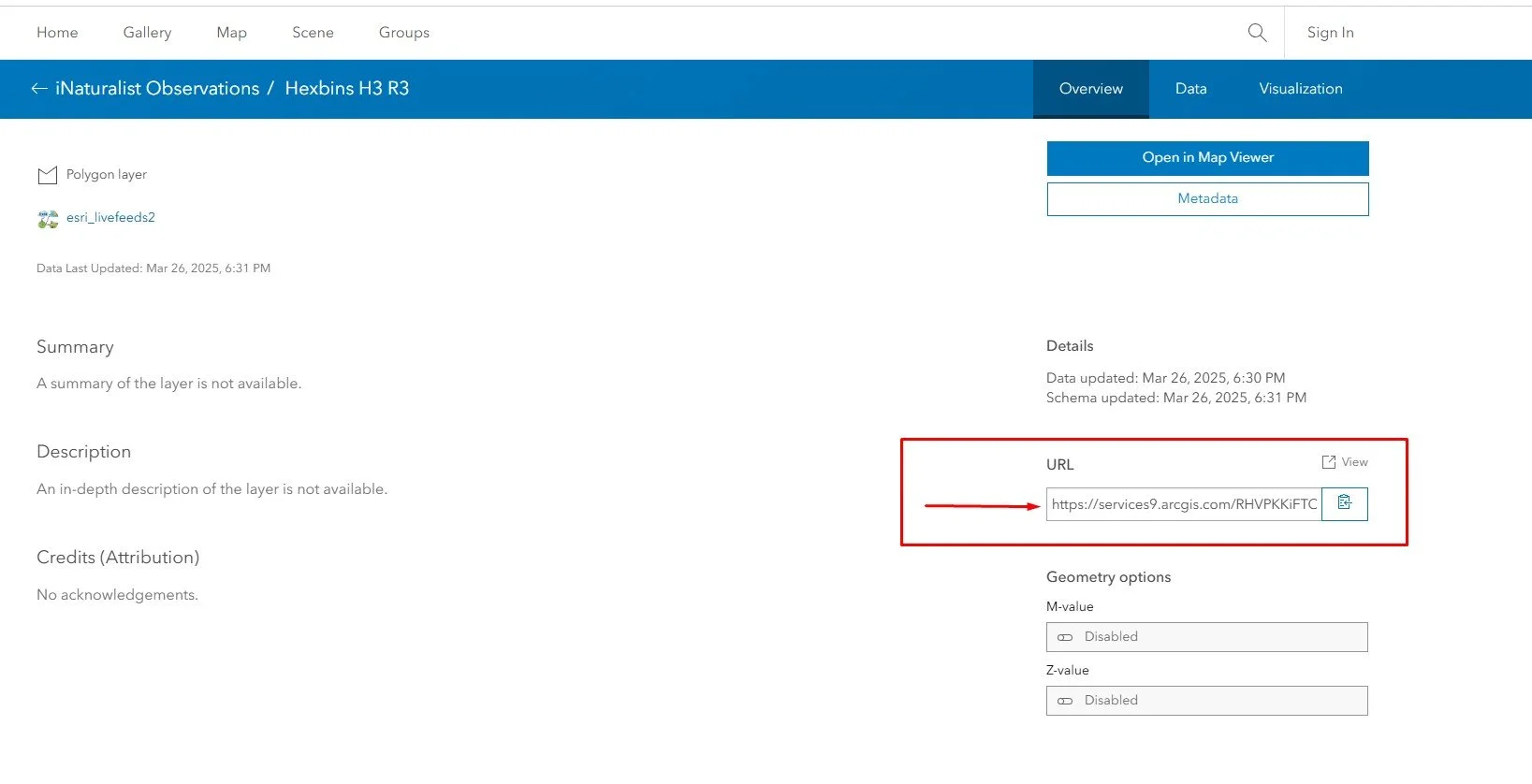Click the View link beside URL
Screen dimensions: 1532x784
[x=1354, y=462]
